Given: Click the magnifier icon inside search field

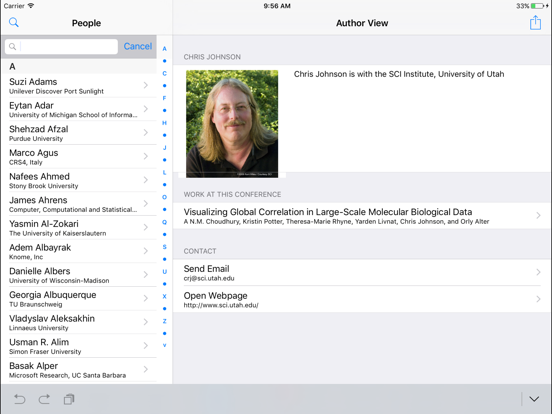Looking at the screenshot, I should pyautogui.click(x=12, y=46).
